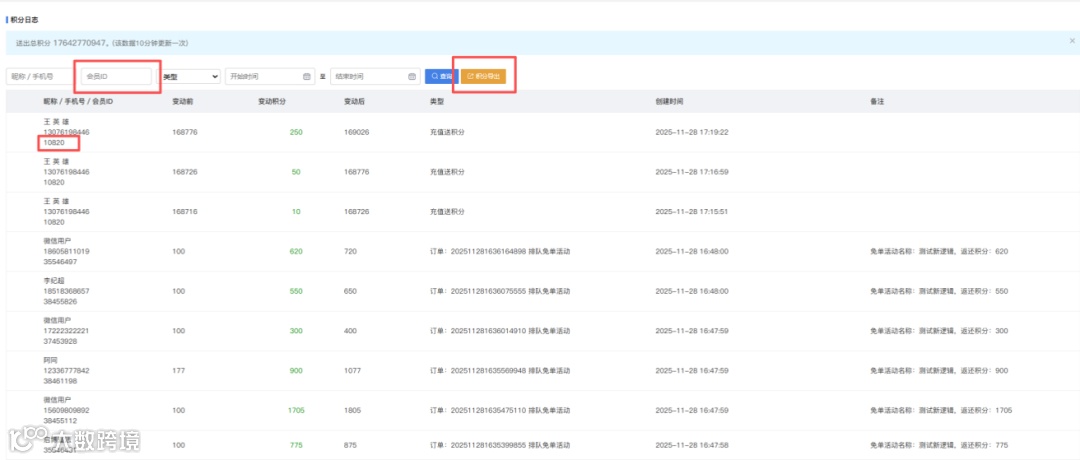Click timestamp 2025-11-28 16:47:58
The width and height of the screenshot is (1080, 460).
[692, 446]
